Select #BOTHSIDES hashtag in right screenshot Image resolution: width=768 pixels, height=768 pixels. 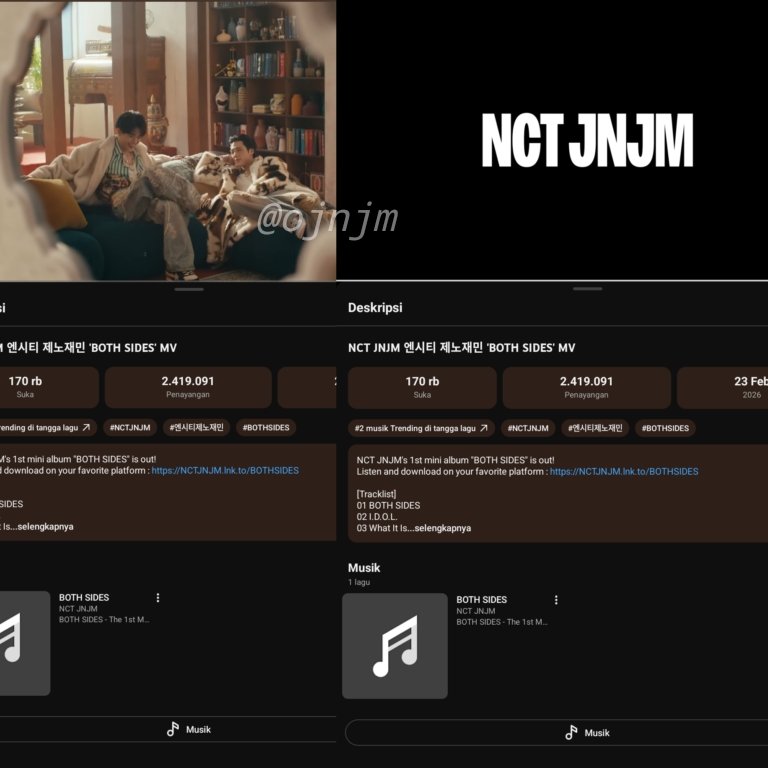665,428
